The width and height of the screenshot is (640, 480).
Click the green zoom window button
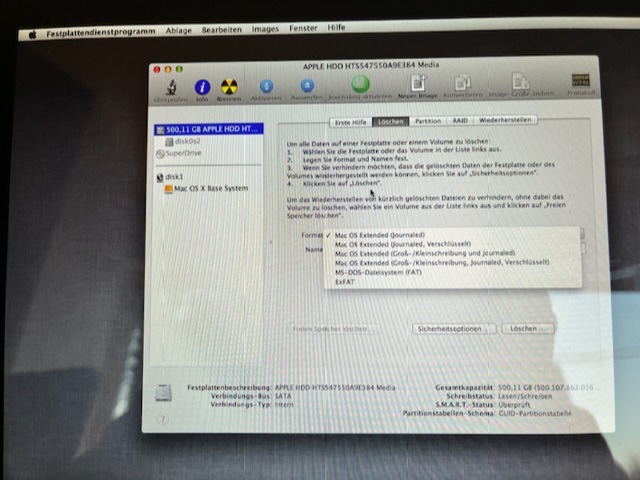point(179,69)
